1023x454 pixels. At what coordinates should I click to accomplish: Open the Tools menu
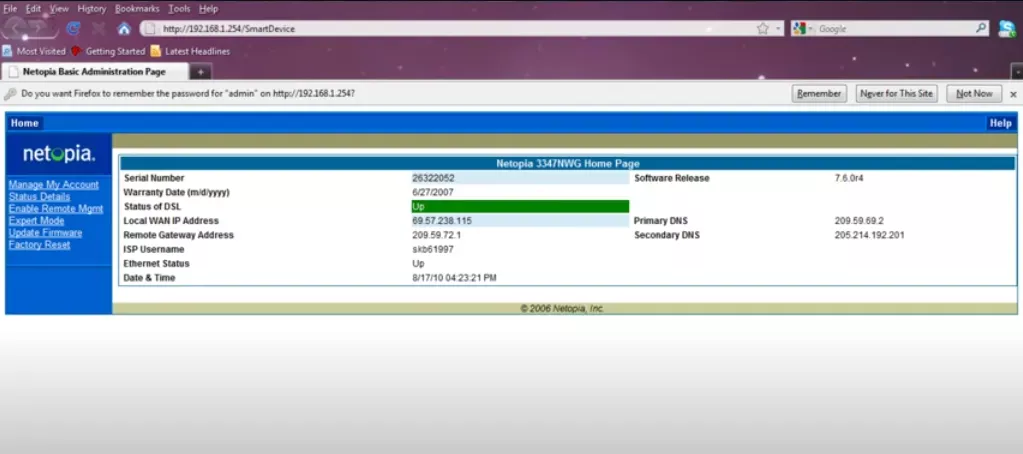pyautogui.click(x=179, y=9)
